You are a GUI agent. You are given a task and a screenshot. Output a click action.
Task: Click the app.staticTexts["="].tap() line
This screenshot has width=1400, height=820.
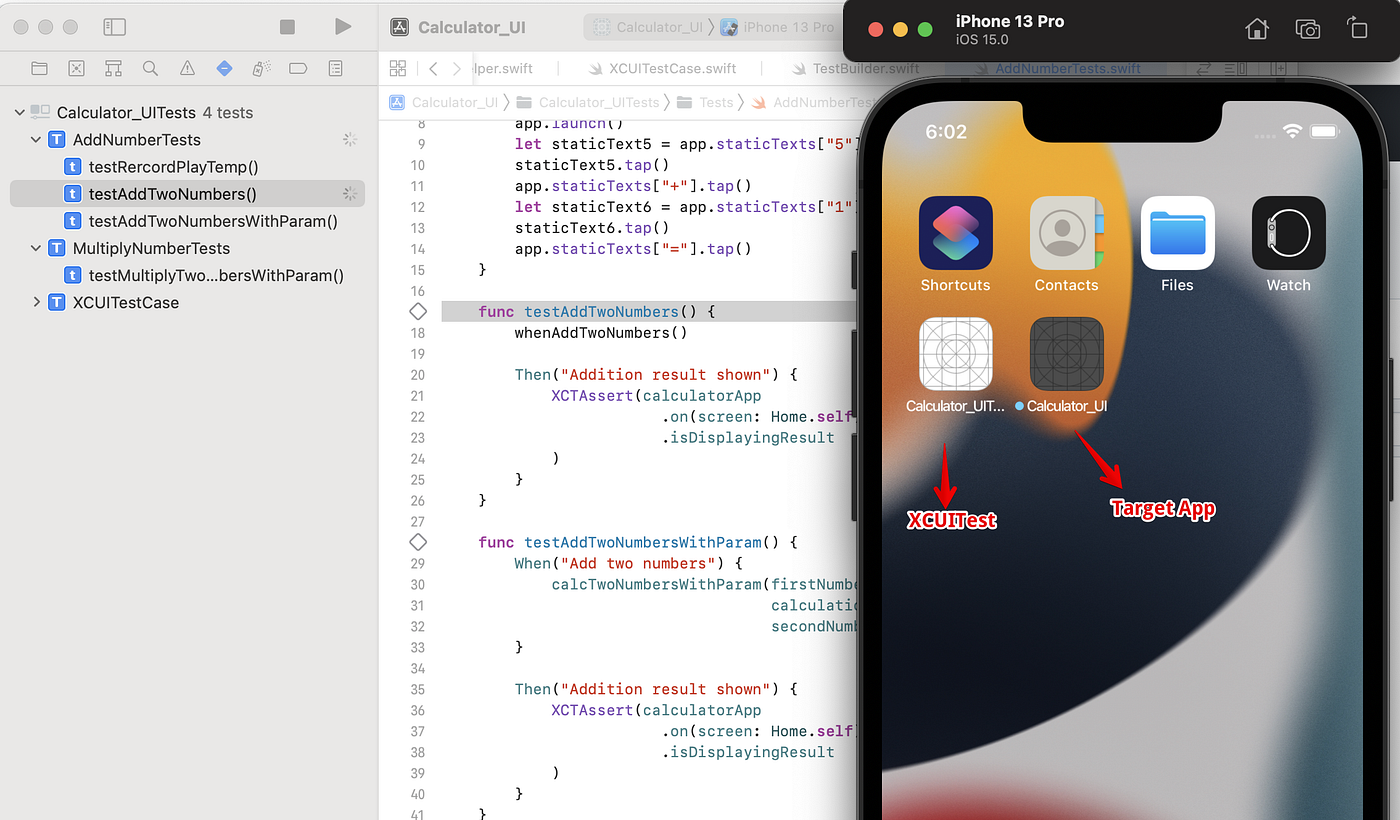click(x=633, y=249)
